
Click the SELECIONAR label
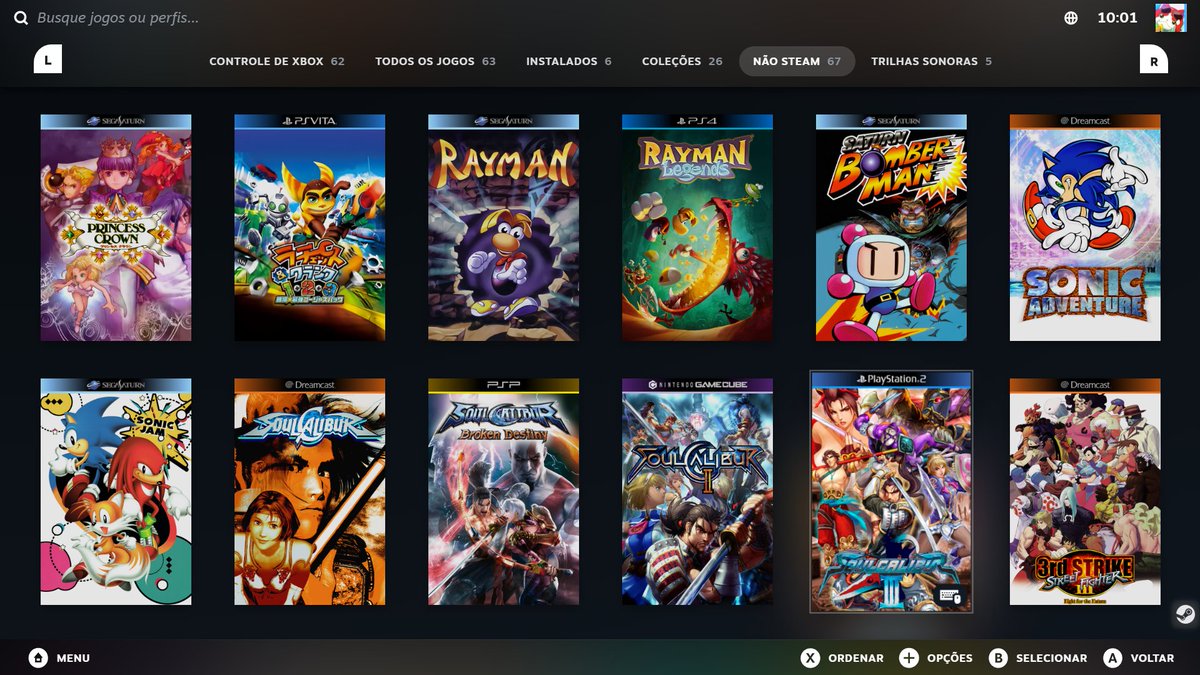[1051, 658]
